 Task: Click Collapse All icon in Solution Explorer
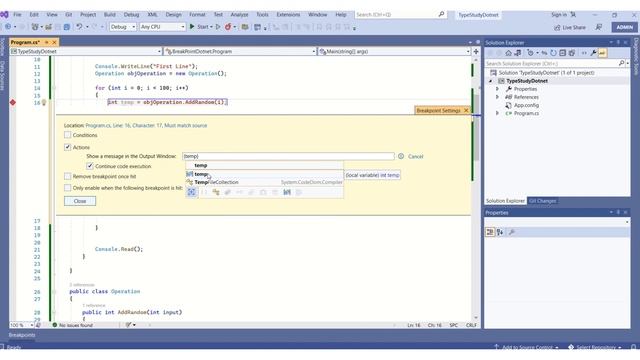click(x=562, y=53)
